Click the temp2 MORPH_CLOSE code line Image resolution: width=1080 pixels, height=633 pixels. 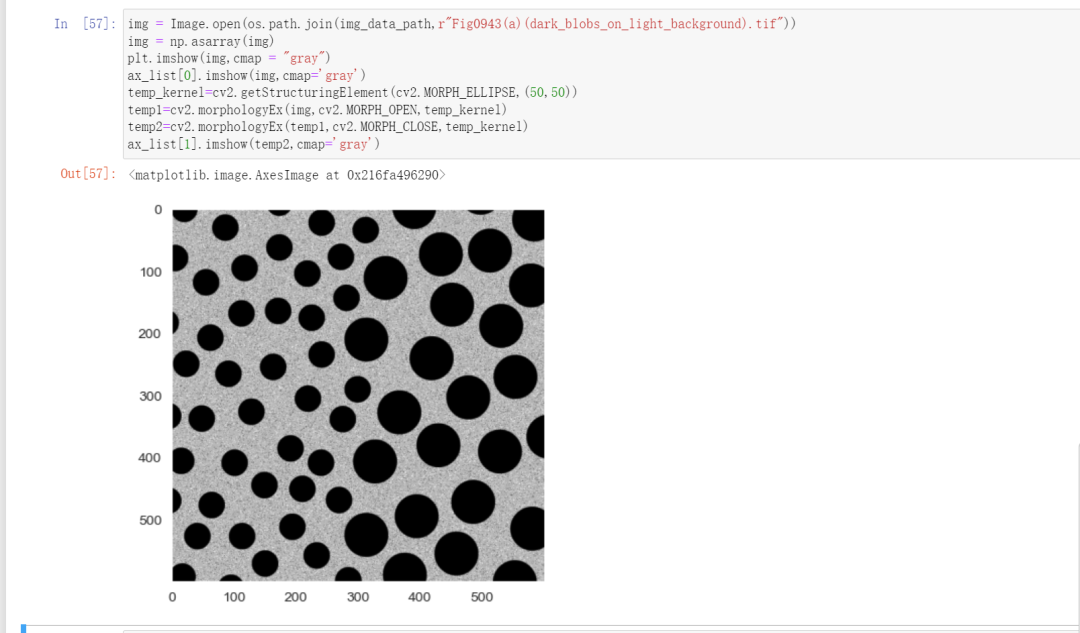[328, 127]
